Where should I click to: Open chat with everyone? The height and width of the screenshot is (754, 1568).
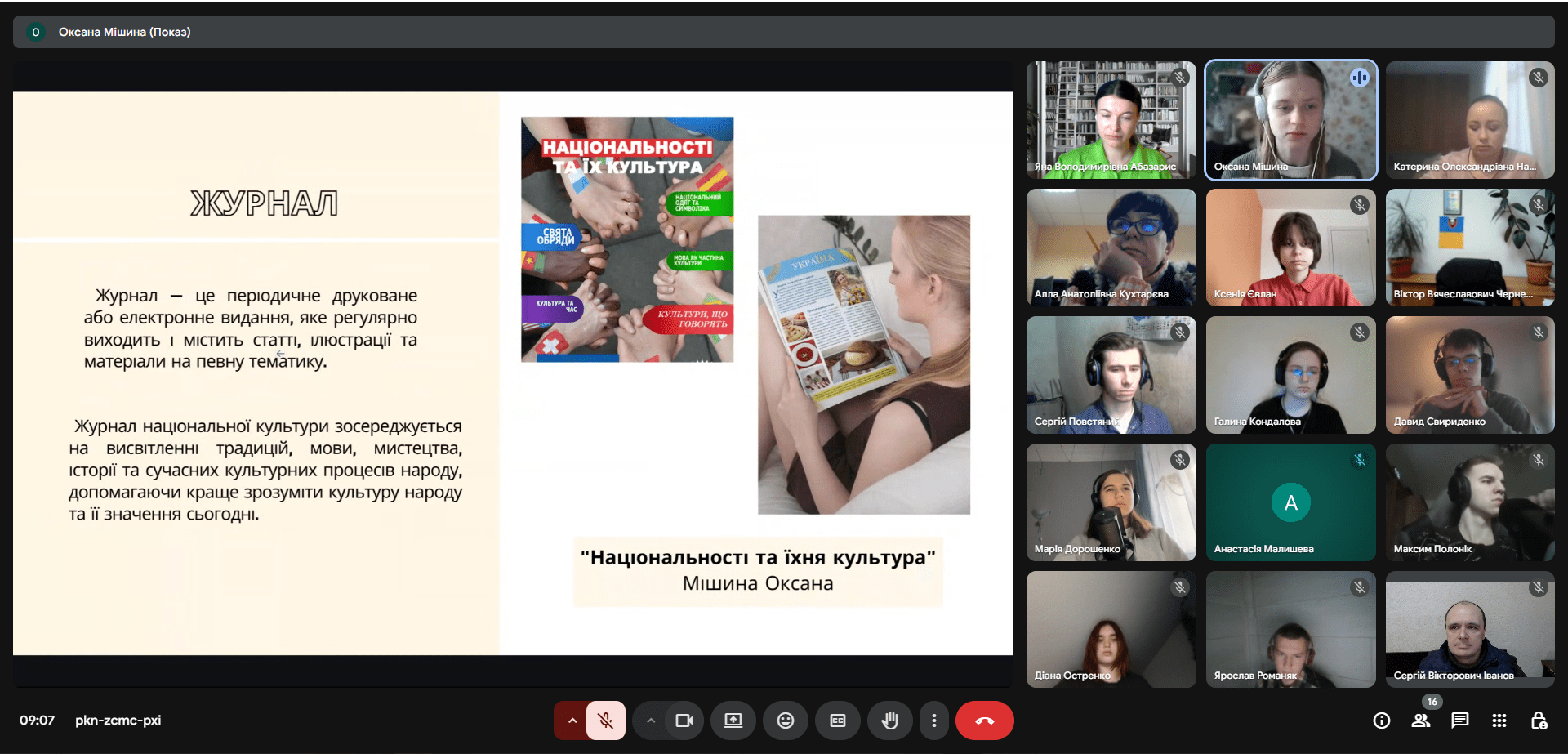point(1460,721)
